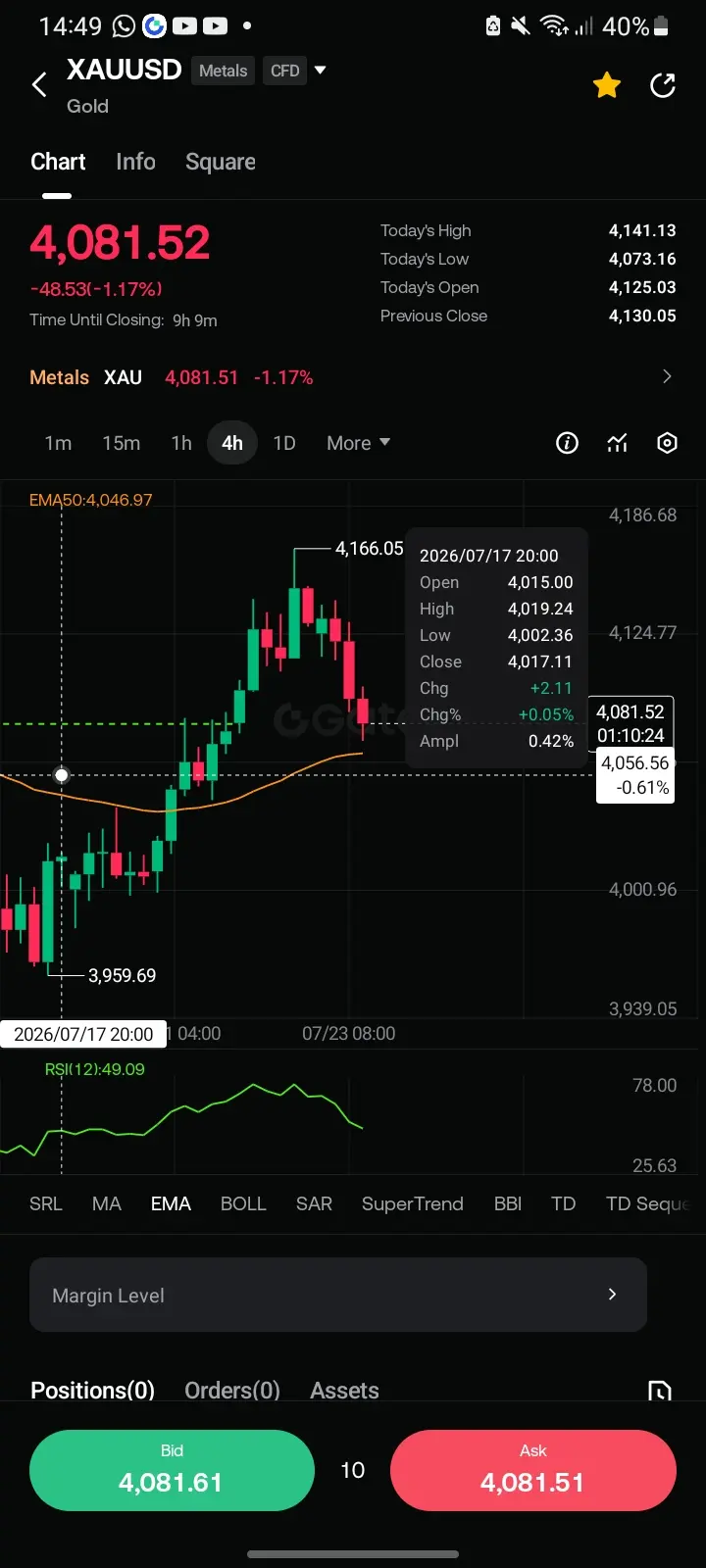Viewport: 706px width, 1568px height.
Task: Tap the green Bid 4,081.61 button
Action: pyautogui.click(x=172, y=1470)
